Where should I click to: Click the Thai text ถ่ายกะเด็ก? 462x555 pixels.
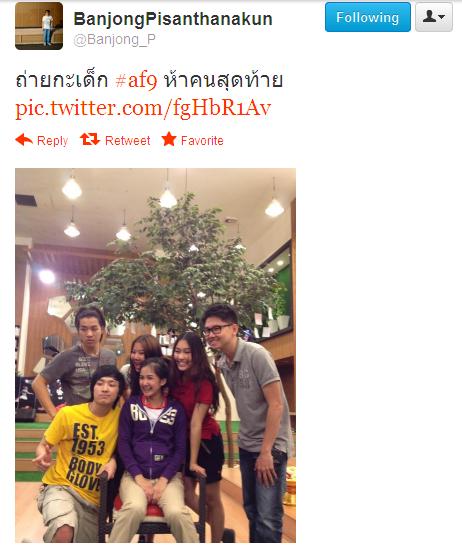coord(62,80)
